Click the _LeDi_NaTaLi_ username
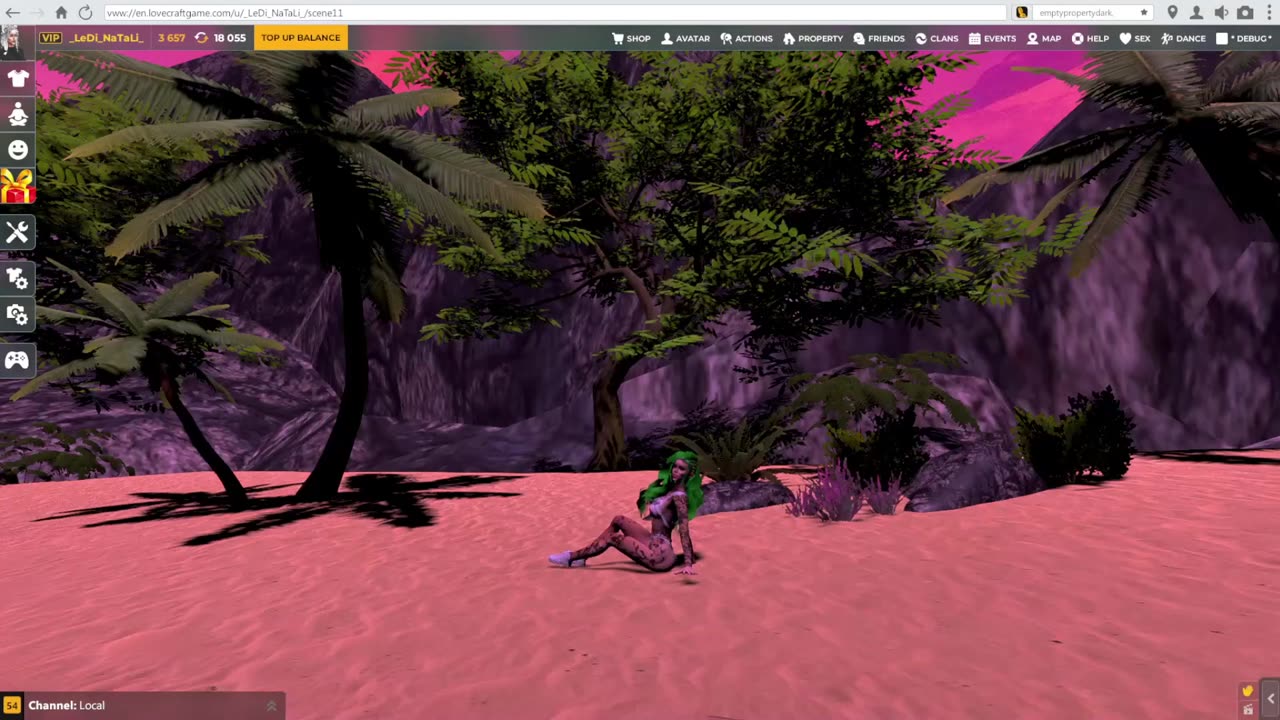1280x720 pixels. click(x=108, y=38)
